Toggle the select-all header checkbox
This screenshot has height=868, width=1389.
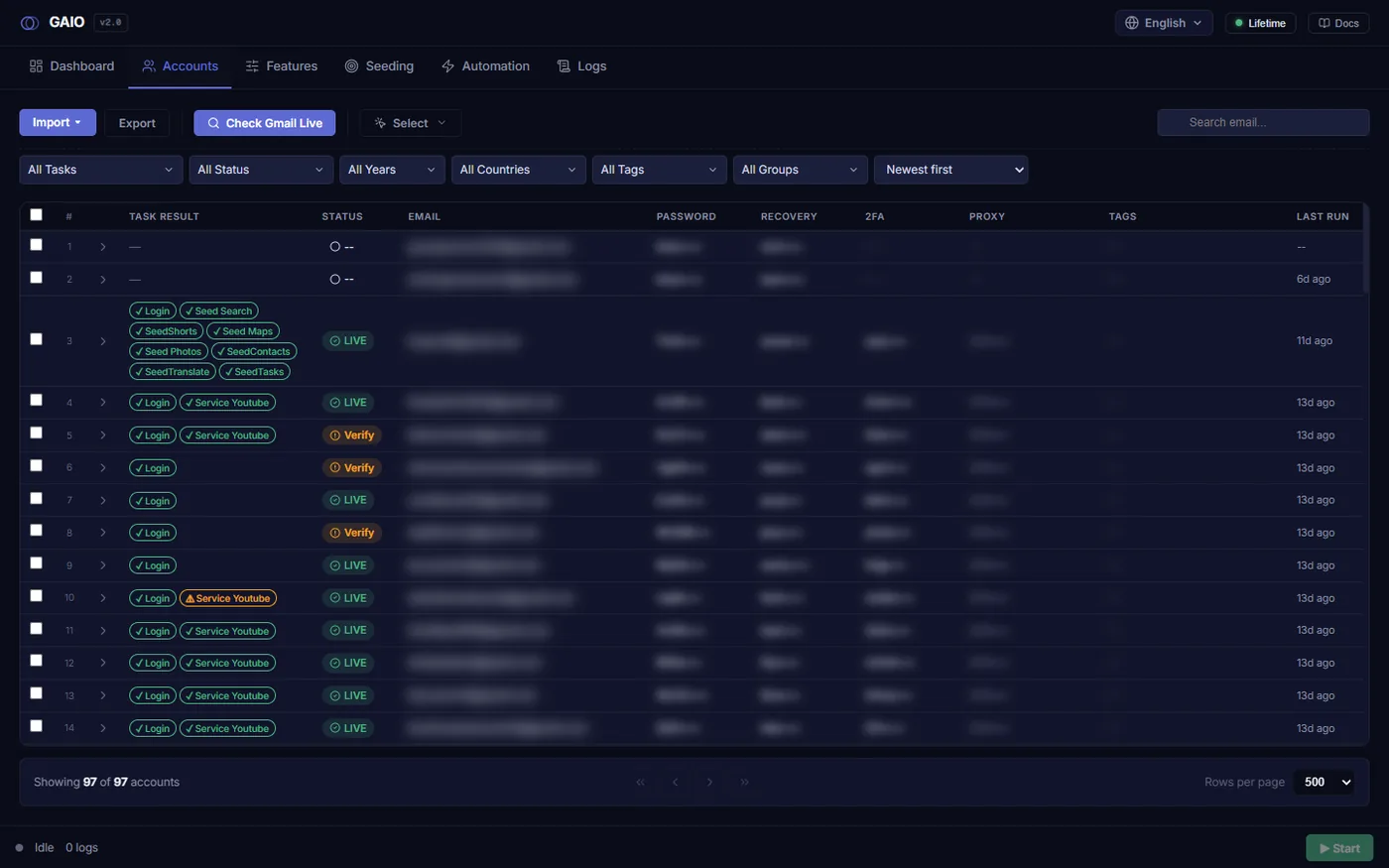click(x=37, y=214)
